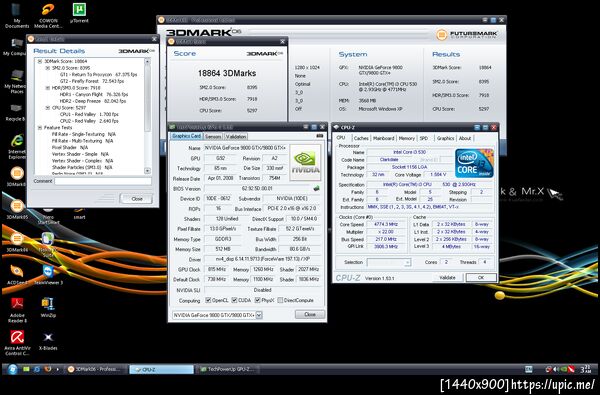
Task: Click the OK button in CPU-Z
Action: [481, 277]
